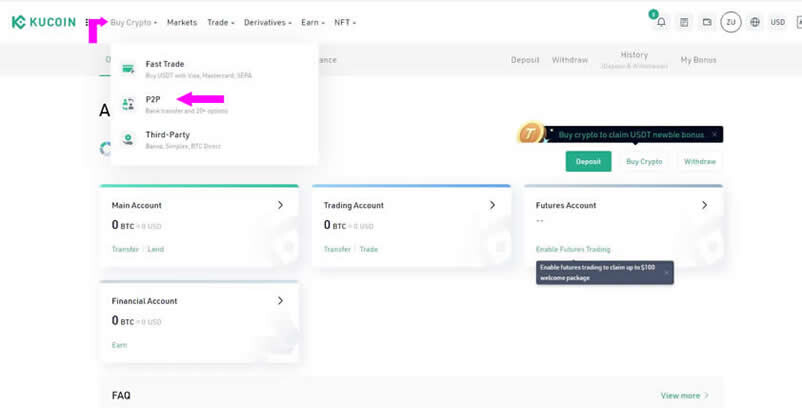Expand the Derivatives menu
This screenshot has height=408, width=802.
pos(268,22)
